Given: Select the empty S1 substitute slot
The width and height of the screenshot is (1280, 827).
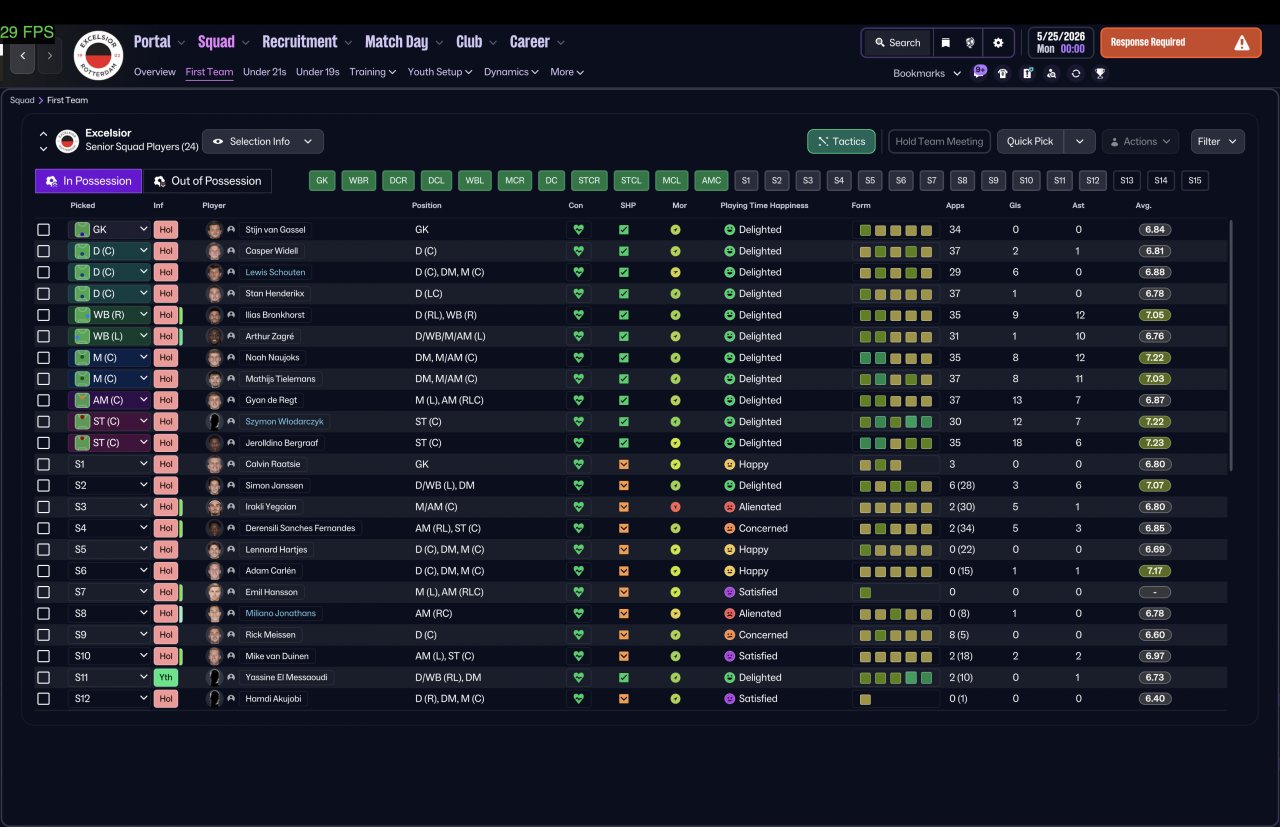Looking at the screenshot, I should [x=745, y=181].
